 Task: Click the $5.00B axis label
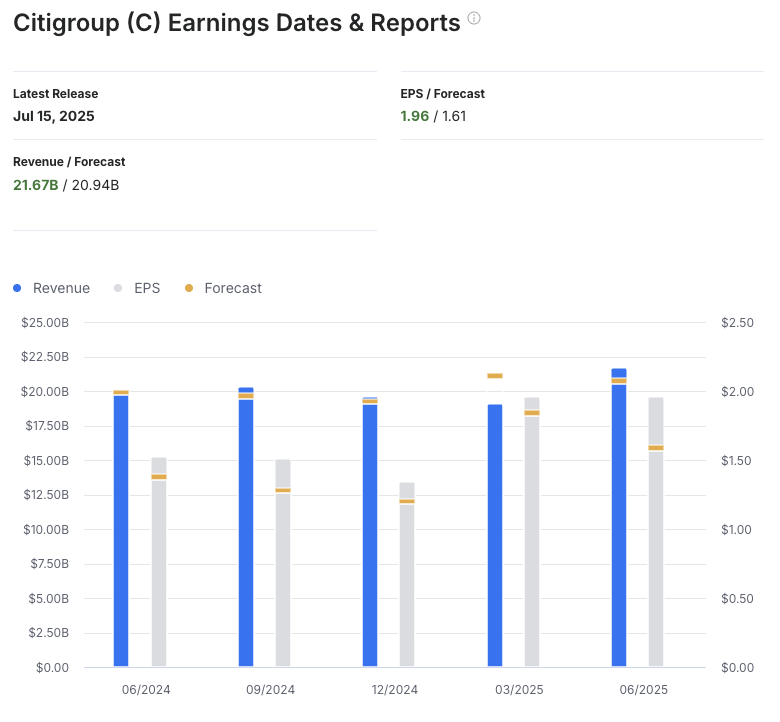point(49,599)
